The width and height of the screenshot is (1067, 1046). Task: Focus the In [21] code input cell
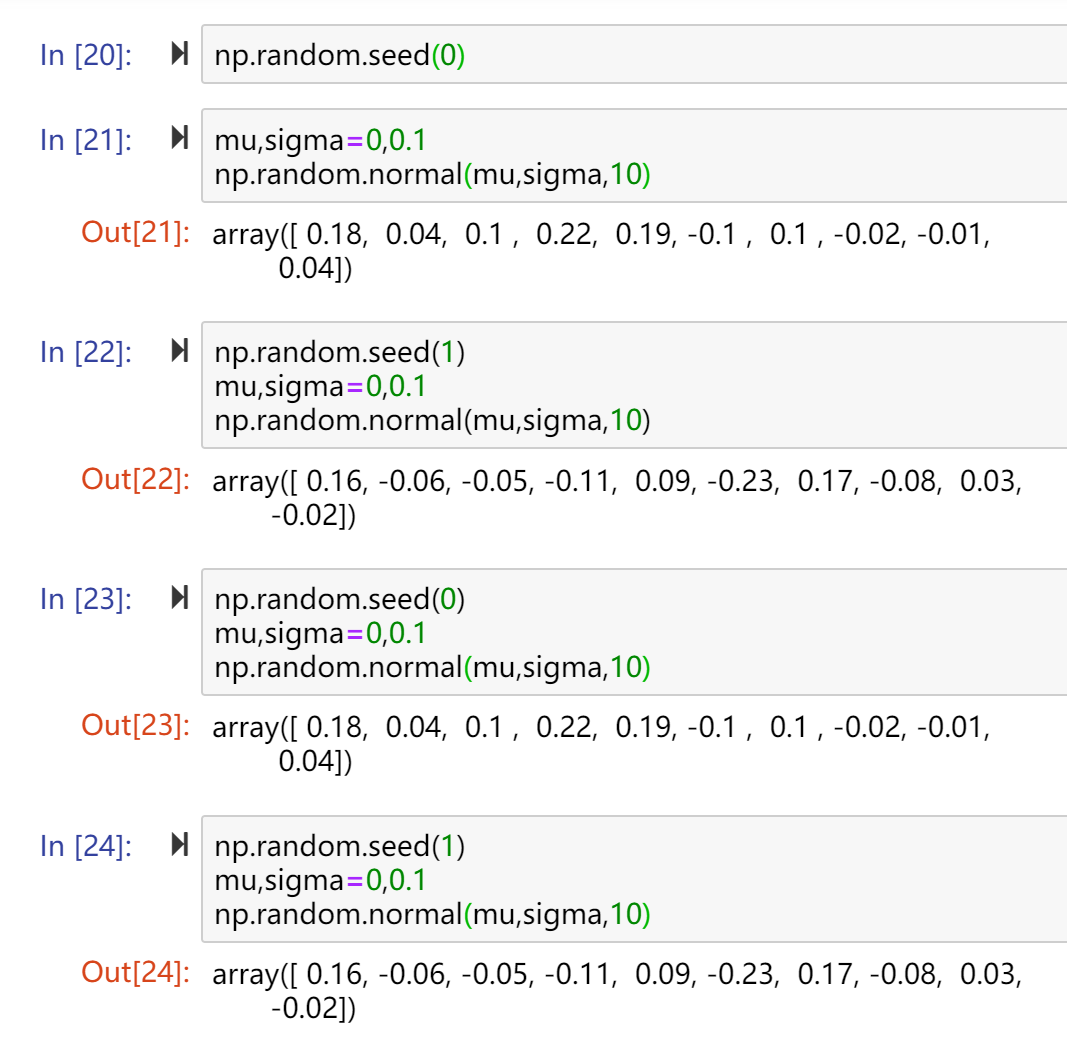634,156
